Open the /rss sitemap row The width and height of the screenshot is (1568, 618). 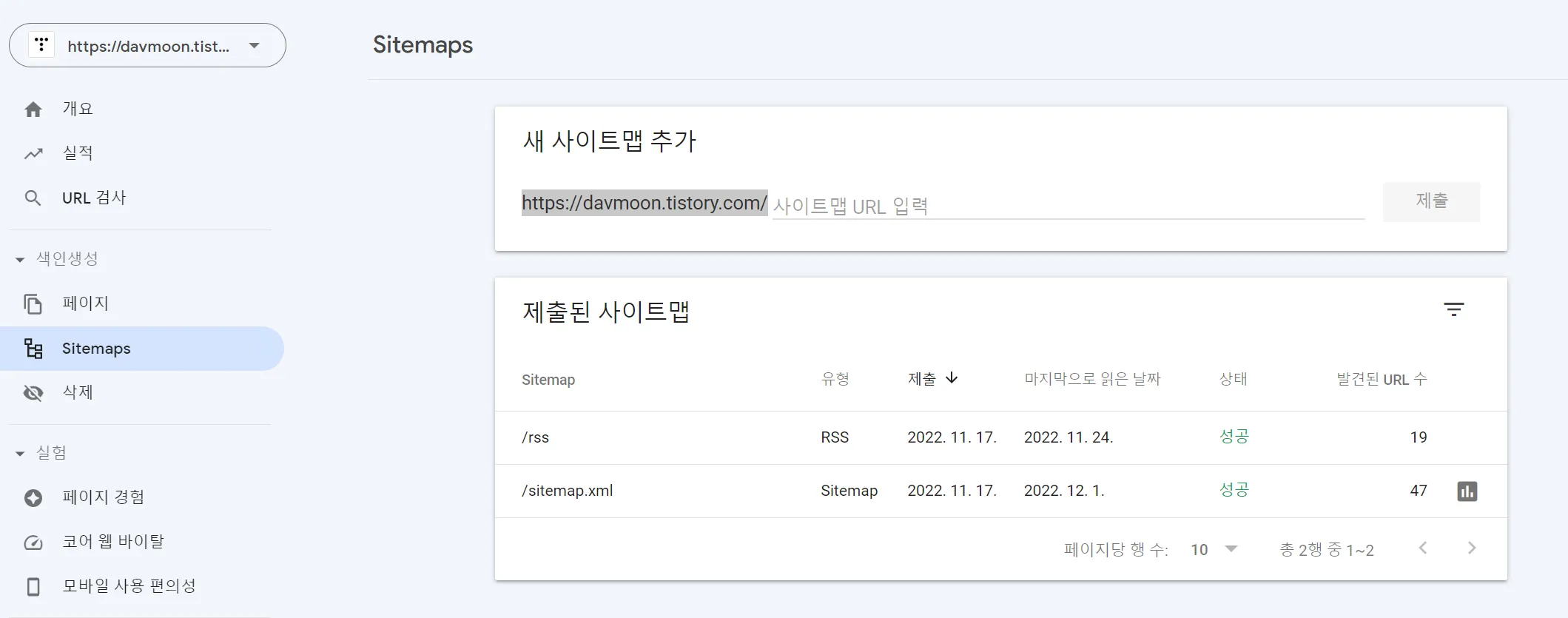tap(535, 437)
